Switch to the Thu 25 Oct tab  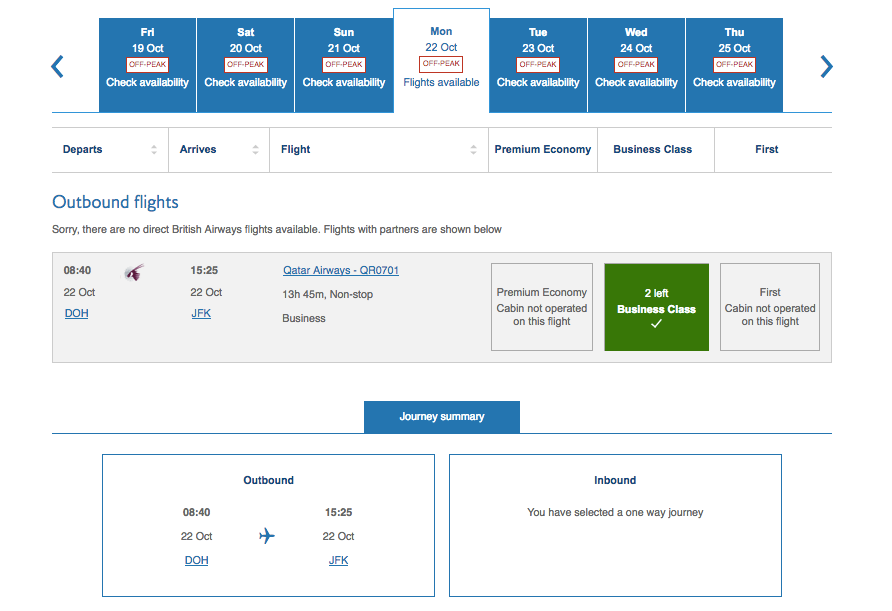pos(734,64)
